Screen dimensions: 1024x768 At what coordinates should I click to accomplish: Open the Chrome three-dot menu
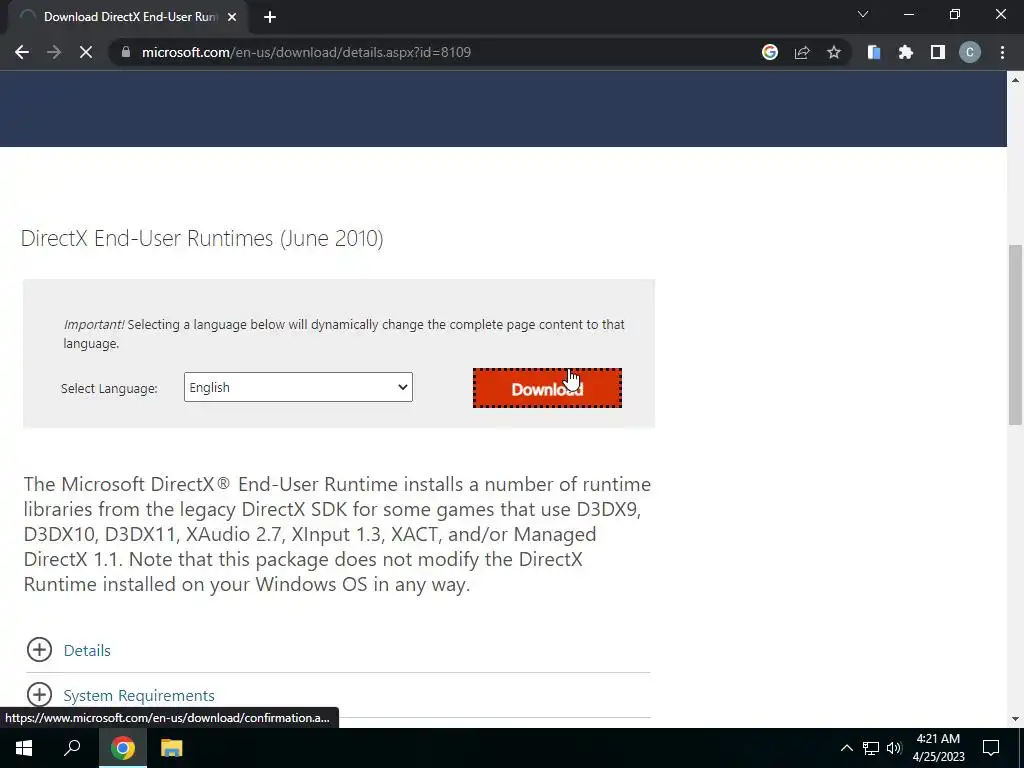pos(1002,52)
